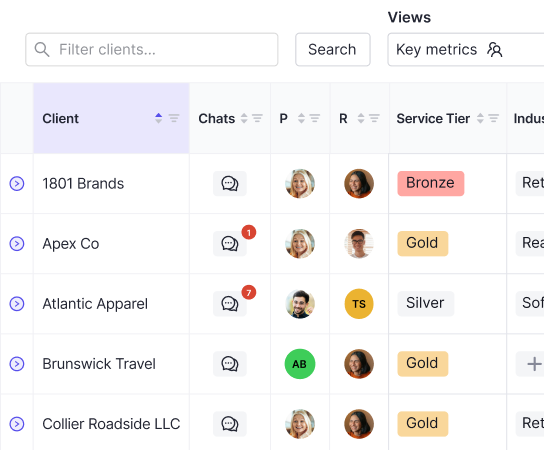
Task: Expand the Apex Co row details
Action: pos(17,244)
